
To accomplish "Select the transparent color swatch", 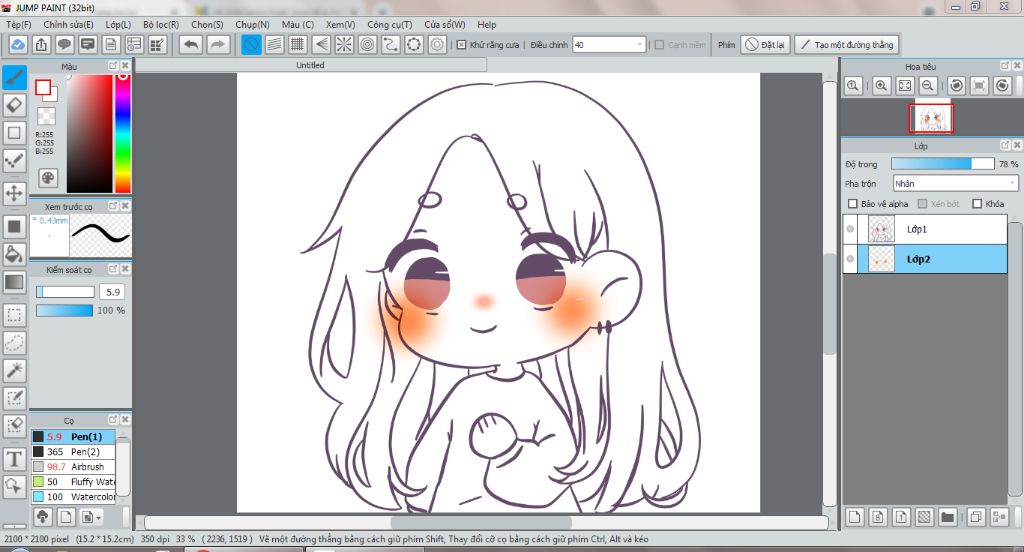I will click(x=46, y=116).
